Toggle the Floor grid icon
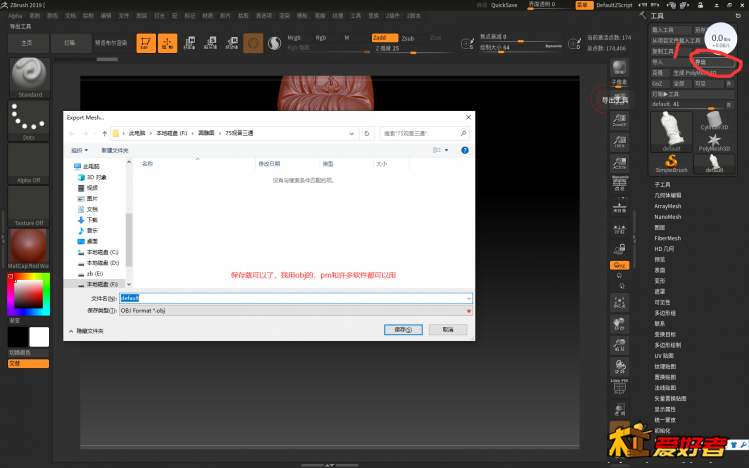Screen dimensions: 749x468 click(620, 206)
